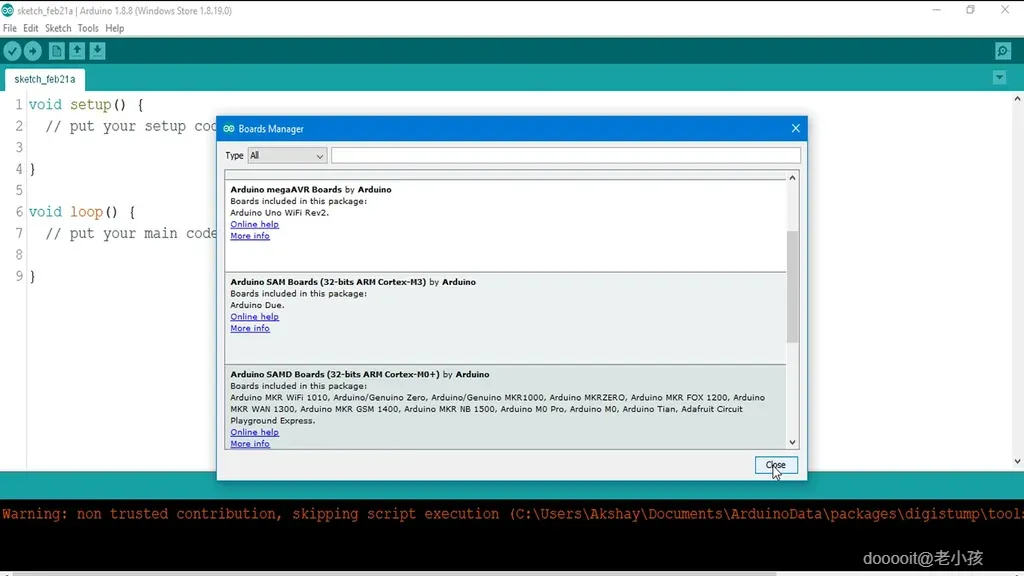Open Online help for SAM Boards
Viewport: 1024px width, 576px height.
(254, 317)
